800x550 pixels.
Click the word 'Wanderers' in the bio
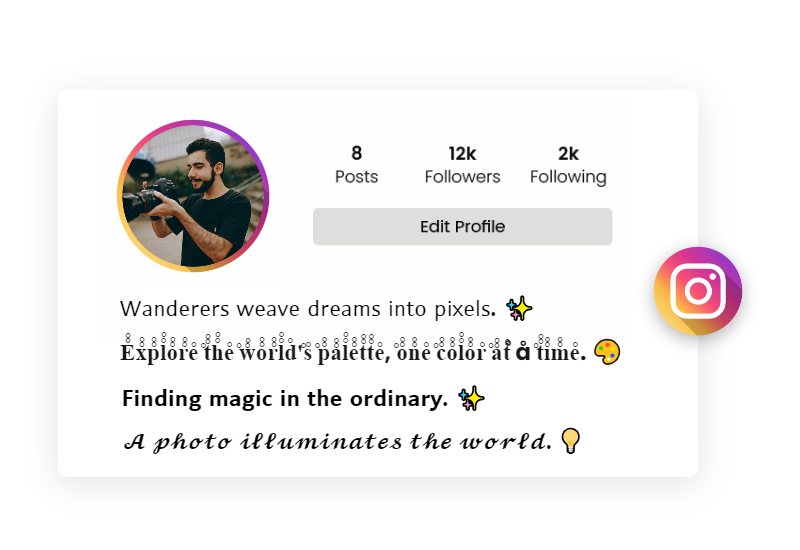pos(174,309)
